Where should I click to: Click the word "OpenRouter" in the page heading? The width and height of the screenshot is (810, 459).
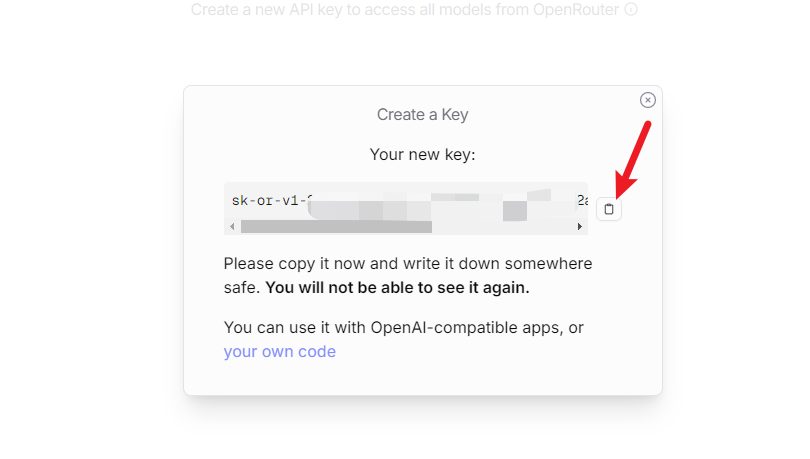(x=576, y=9)
